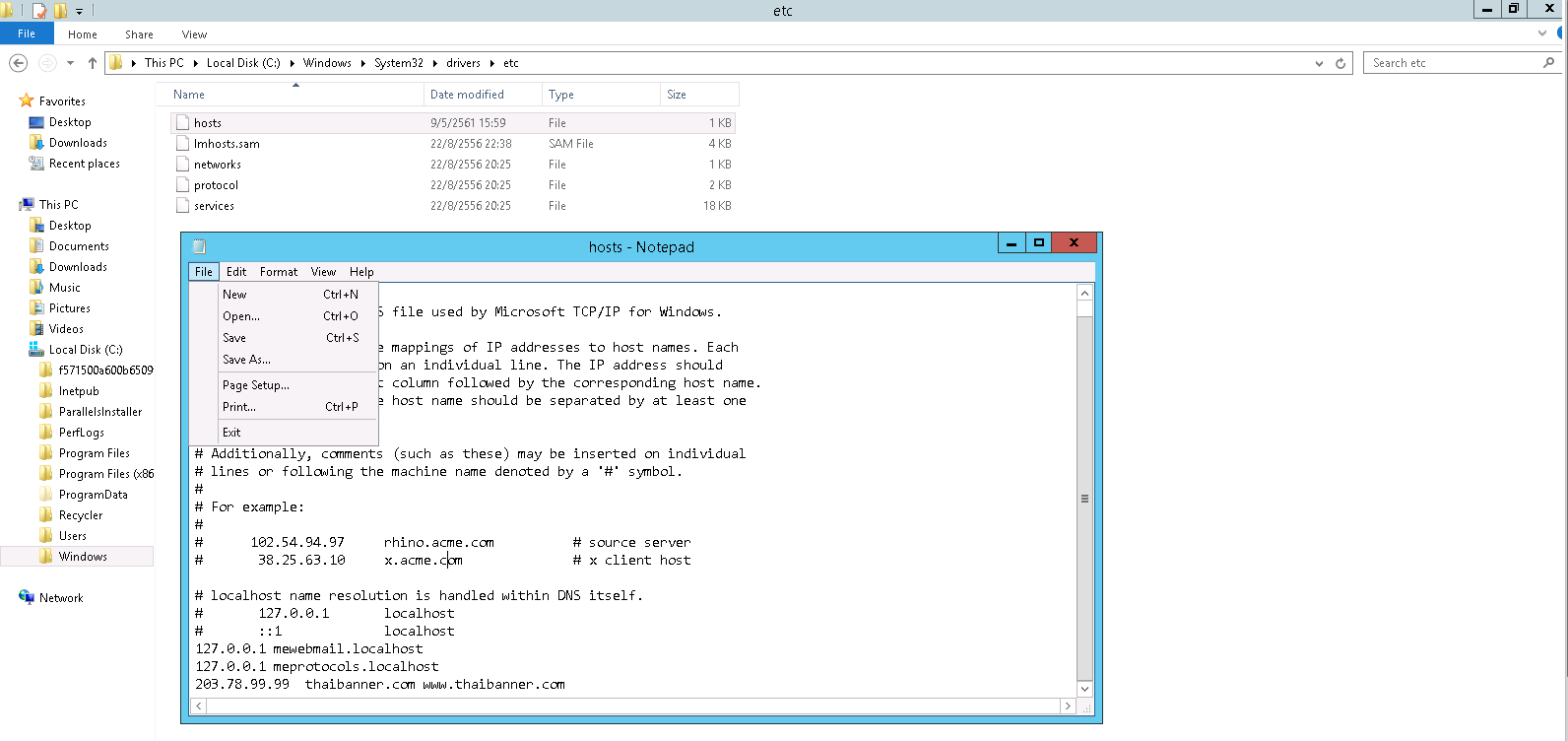The width and height of the screenshot is (1568, 741).
Task: Open Desktop under Favorites
Action: [x=70, y=122]
